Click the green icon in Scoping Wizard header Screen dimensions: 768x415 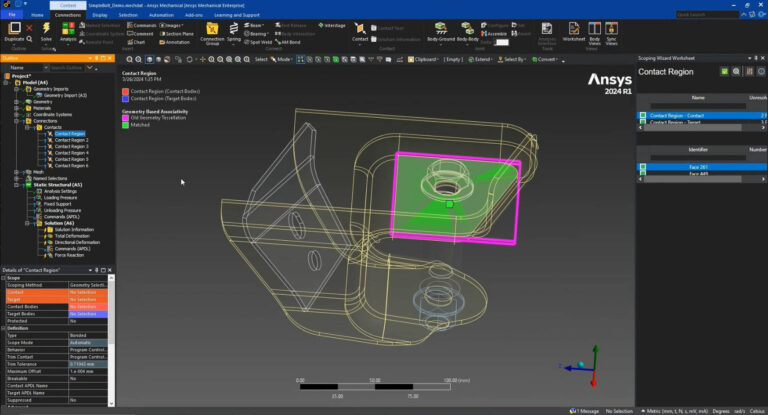click(x=724, y=72)
